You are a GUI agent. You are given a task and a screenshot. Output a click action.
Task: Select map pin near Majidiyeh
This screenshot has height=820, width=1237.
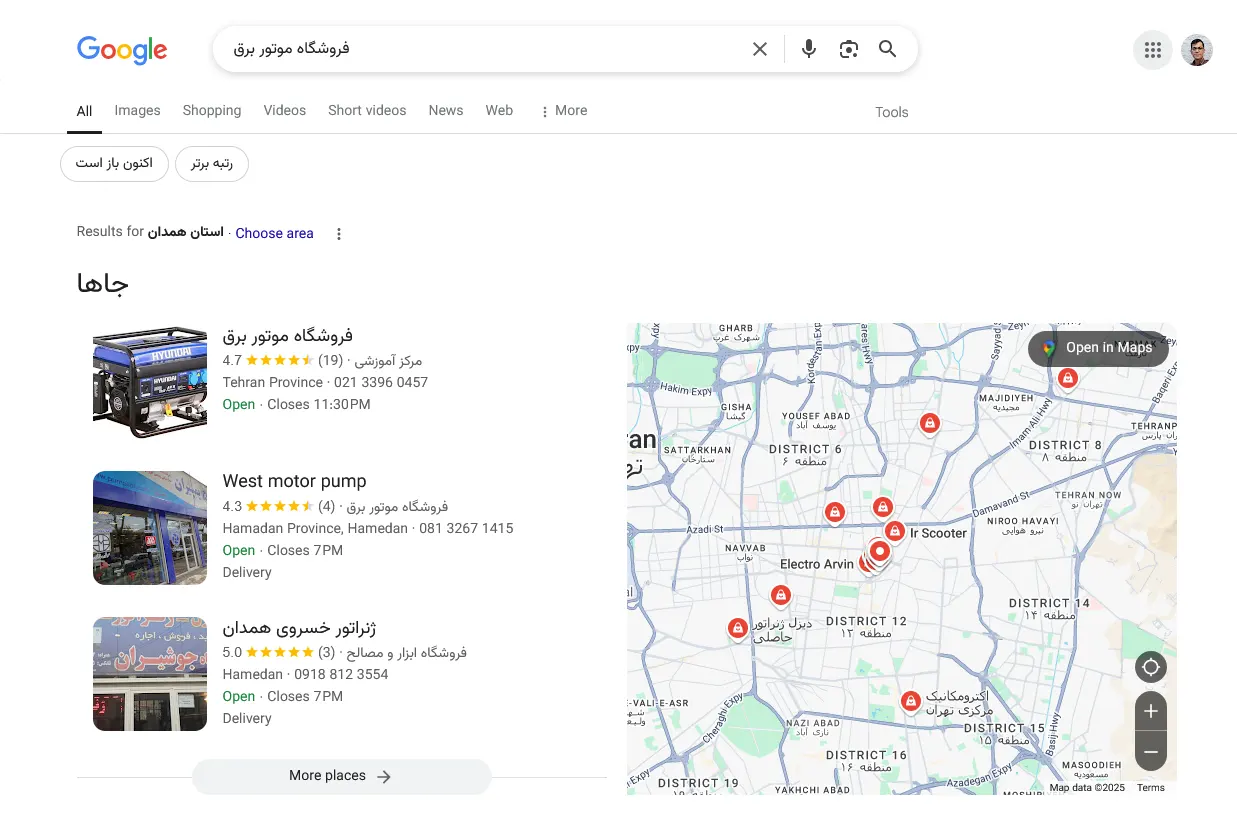[x=1068, y=379]
